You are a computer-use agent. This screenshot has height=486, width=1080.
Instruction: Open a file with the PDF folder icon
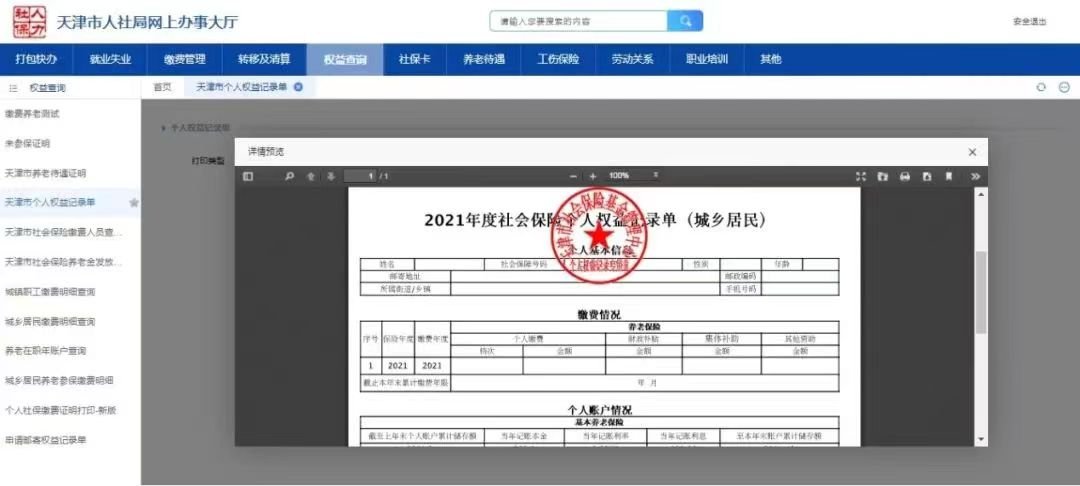point(882,176)
